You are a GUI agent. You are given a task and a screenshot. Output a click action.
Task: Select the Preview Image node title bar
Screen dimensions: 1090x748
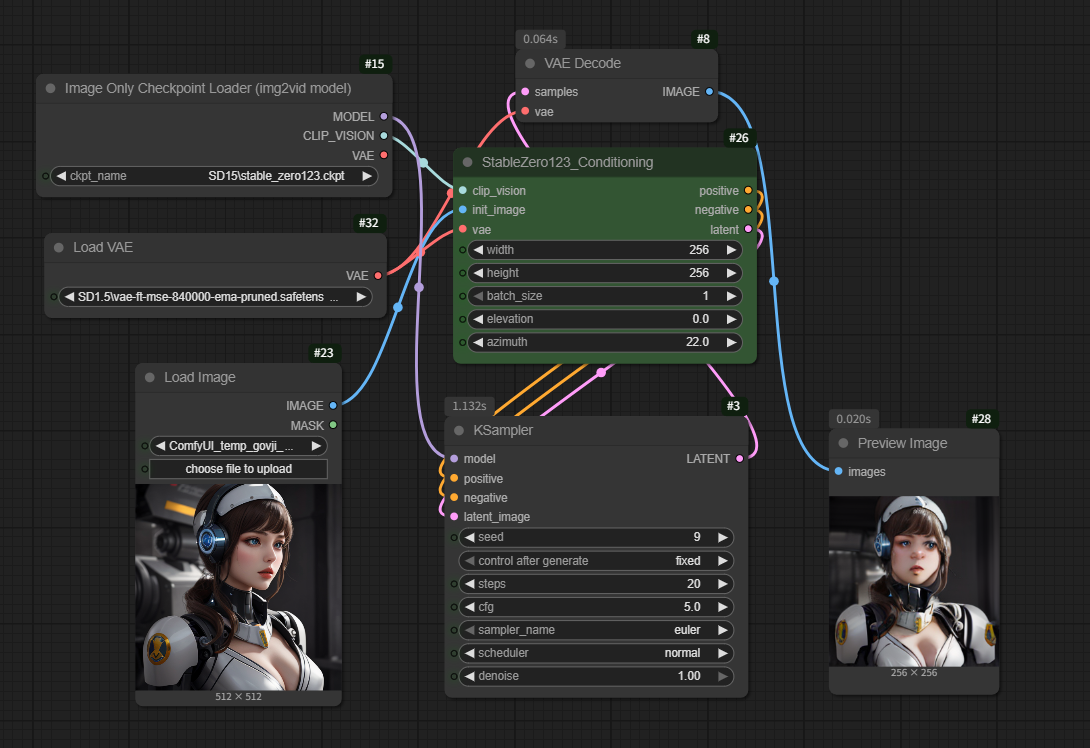[x=902, y=443]
